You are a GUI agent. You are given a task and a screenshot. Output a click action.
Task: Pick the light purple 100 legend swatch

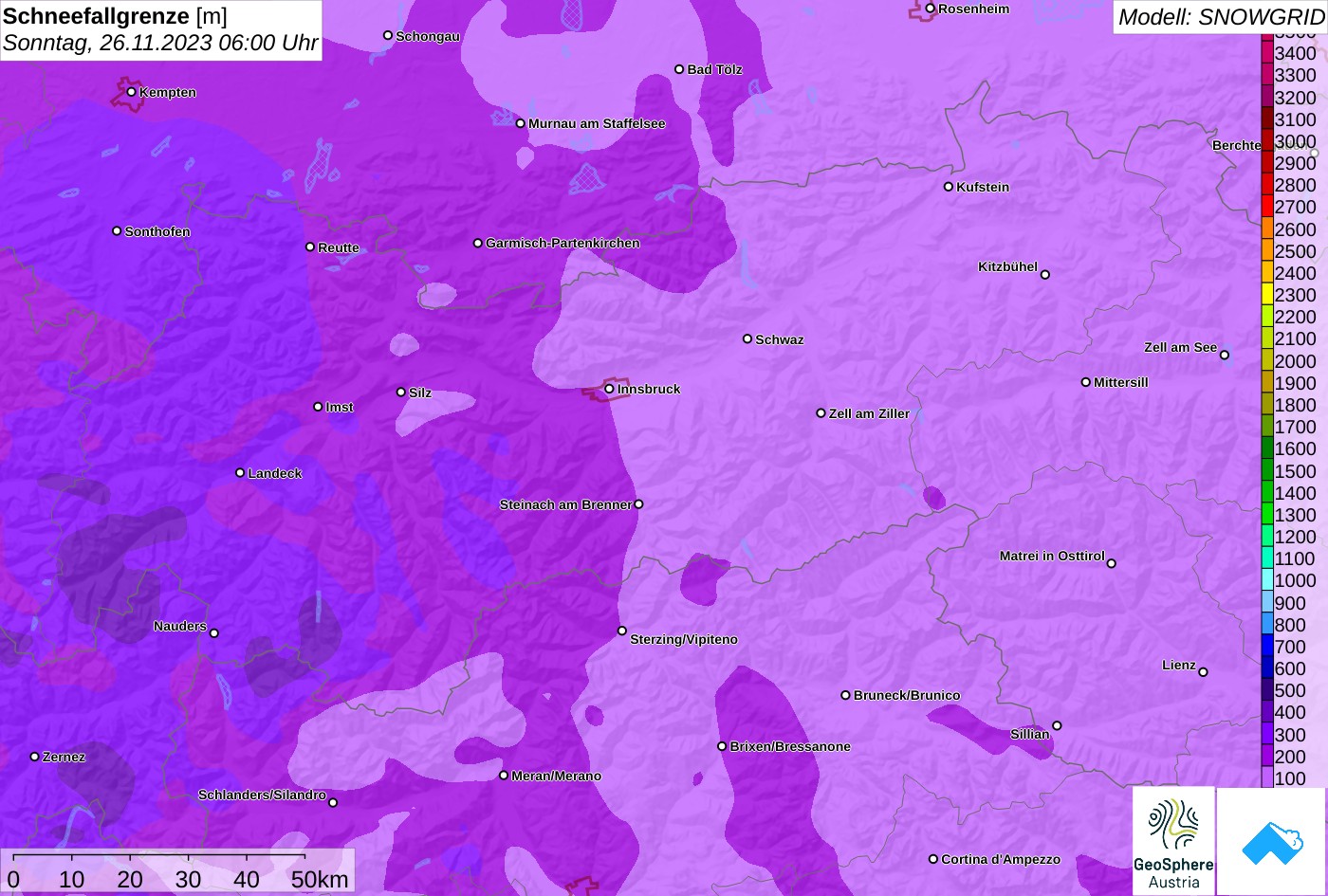pos(1267,778)
